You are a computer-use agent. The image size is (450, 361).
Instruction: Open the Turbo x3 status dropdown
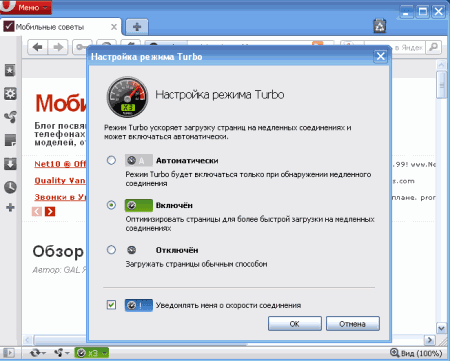(92, 353)
